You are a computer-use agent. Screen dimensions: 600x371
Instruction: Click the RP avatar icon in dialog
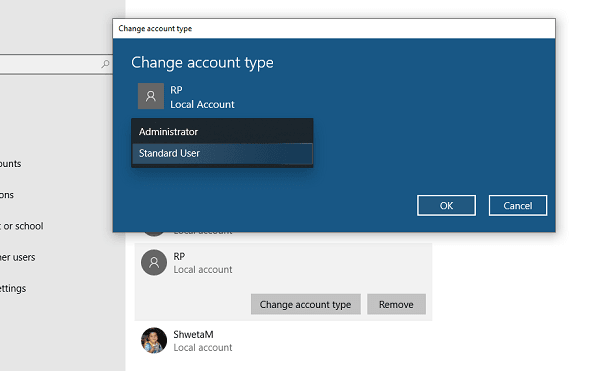tap(151, 96)
